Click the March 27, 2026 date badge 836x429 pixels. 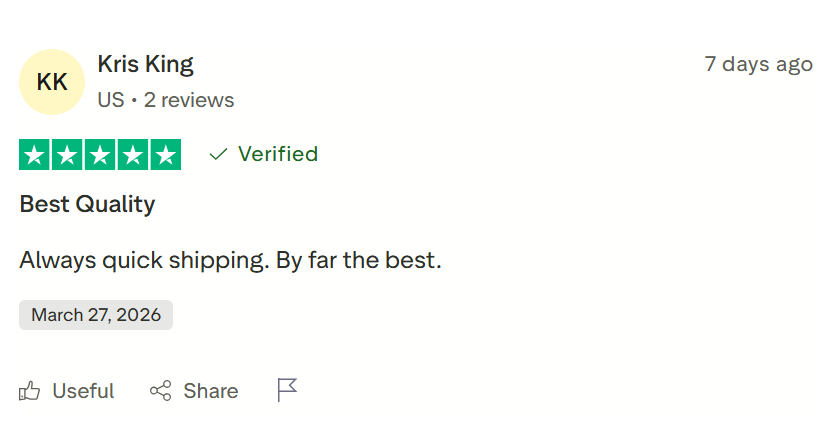tap(96, 315)
